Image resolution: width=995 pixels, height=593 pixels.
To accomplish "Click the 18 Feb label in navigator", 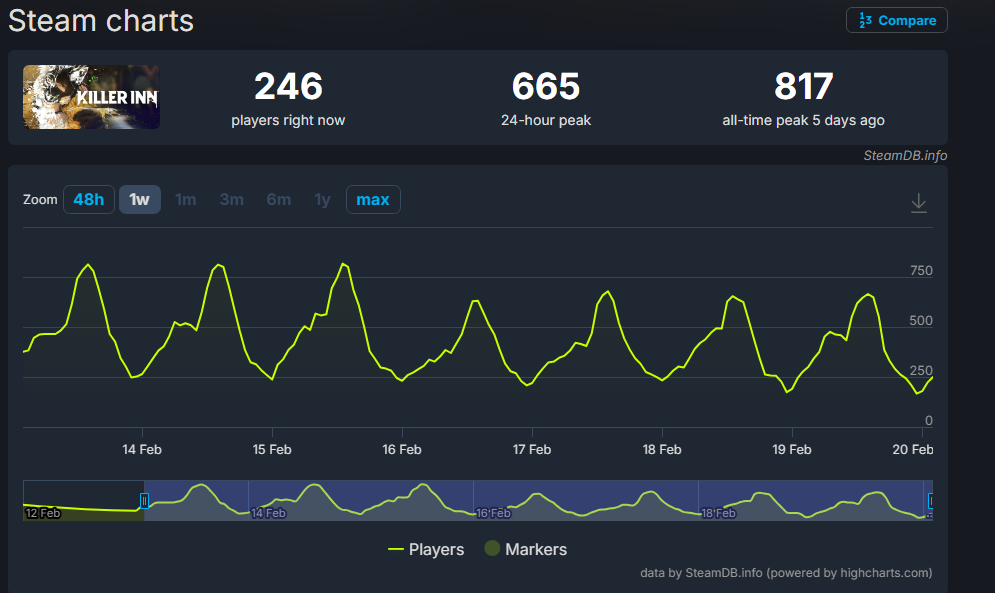I will pos(718,513).
